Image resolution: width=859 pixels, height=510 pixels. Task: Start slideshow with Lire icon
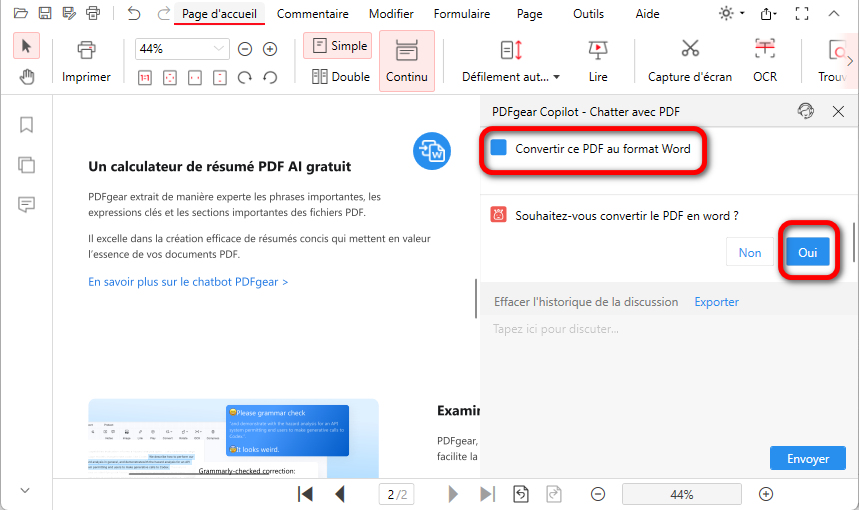click(597, 50)
